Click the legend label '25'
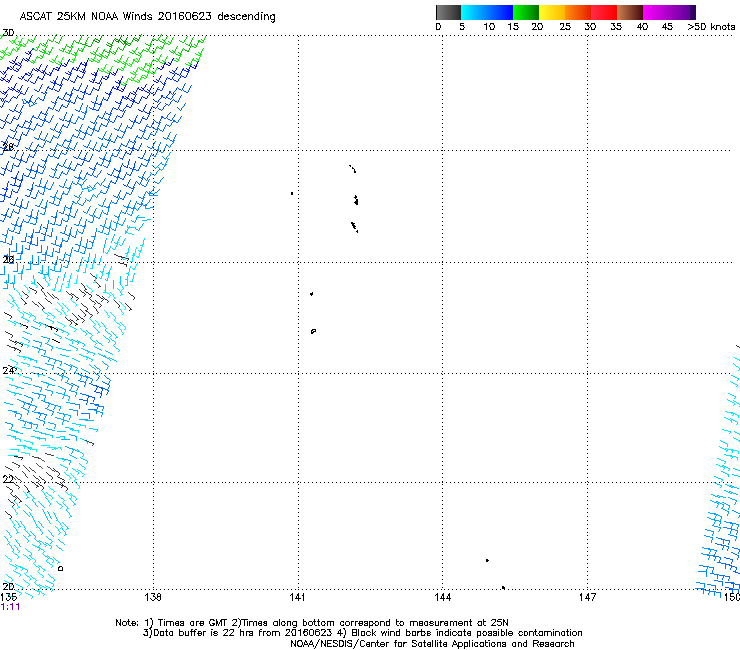740x650 pixels. tap(565, 27)
